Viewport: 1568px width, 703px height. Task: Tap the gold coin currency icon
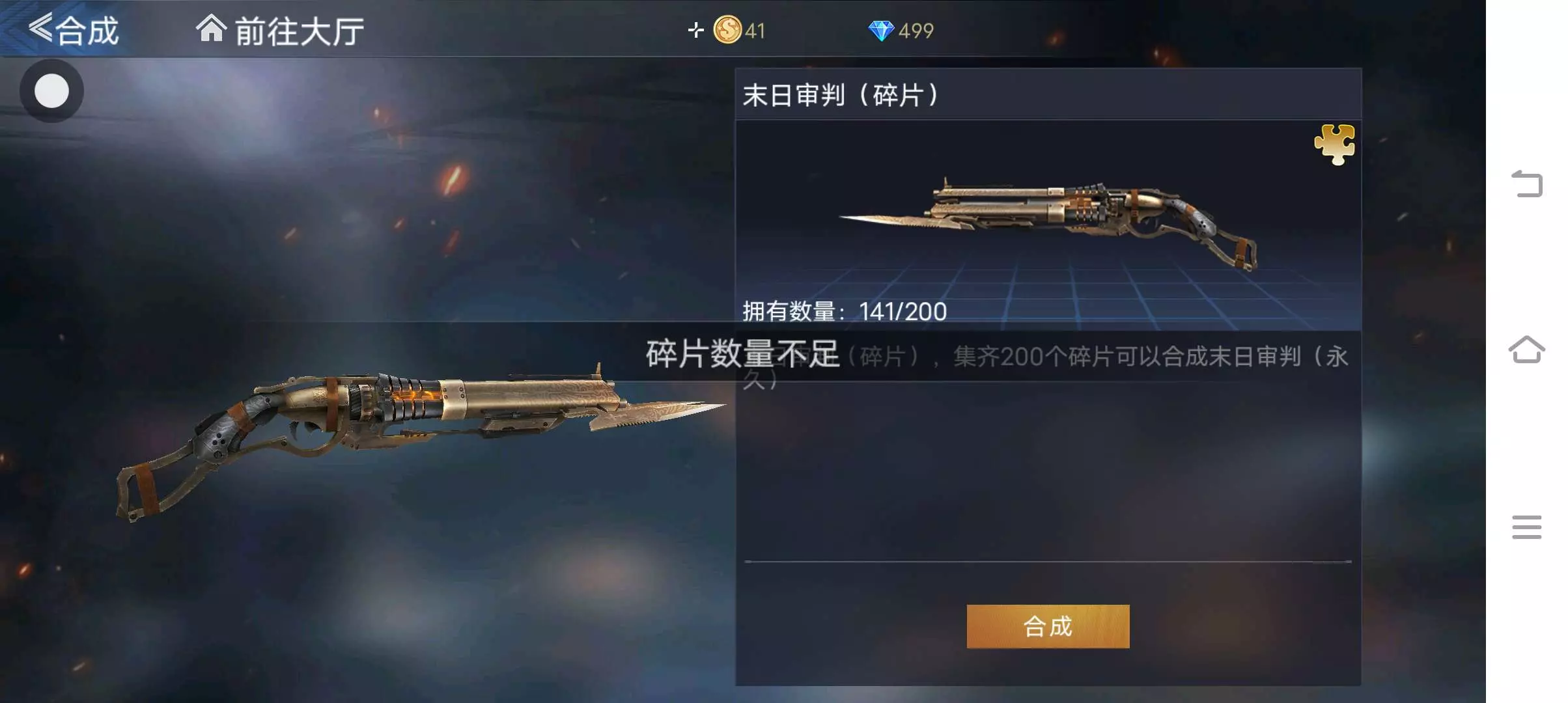tap(727, 30)
